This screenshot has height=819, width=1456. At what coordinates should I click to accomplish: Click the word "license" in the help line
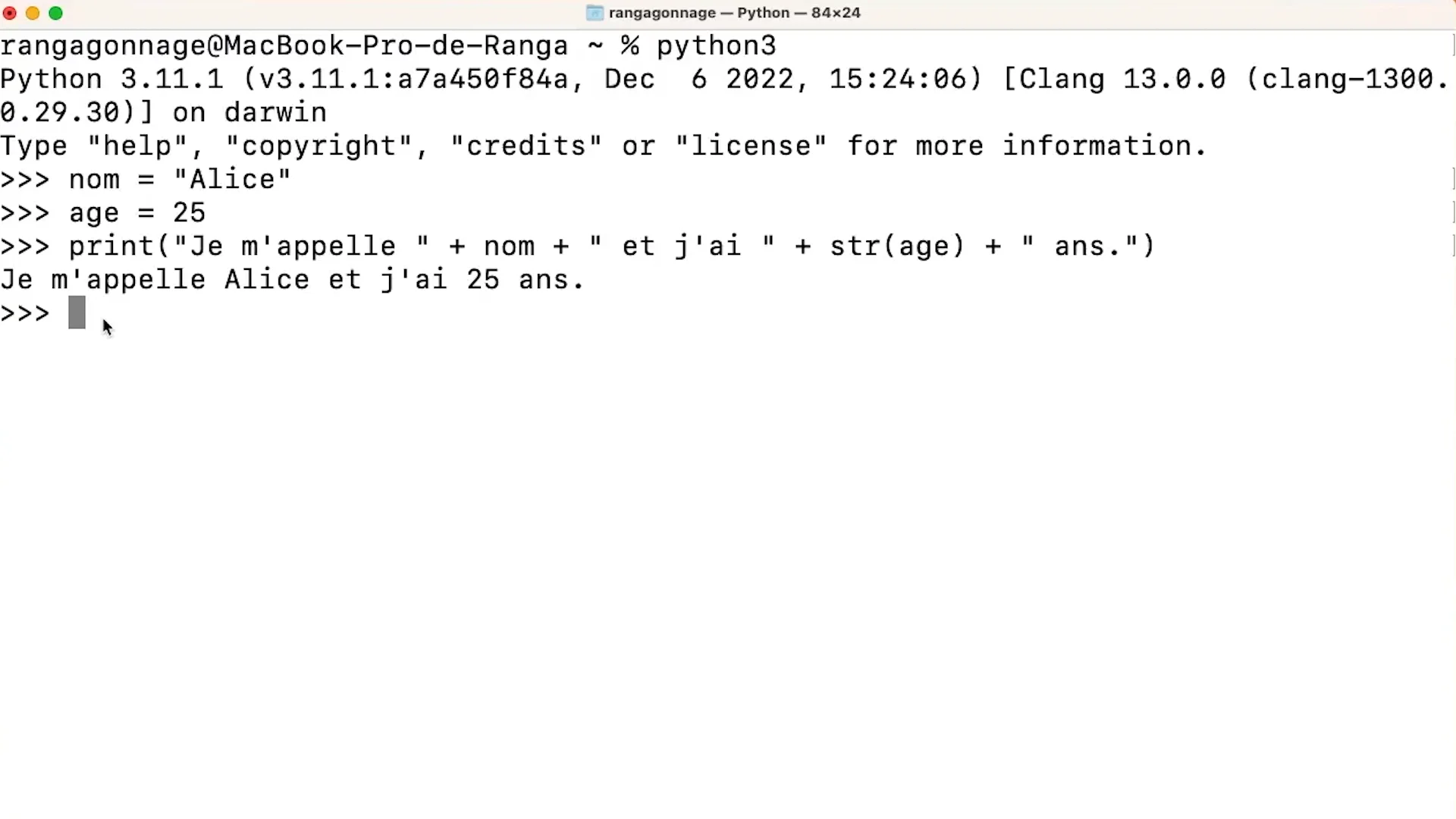click(x=751, y=146)
